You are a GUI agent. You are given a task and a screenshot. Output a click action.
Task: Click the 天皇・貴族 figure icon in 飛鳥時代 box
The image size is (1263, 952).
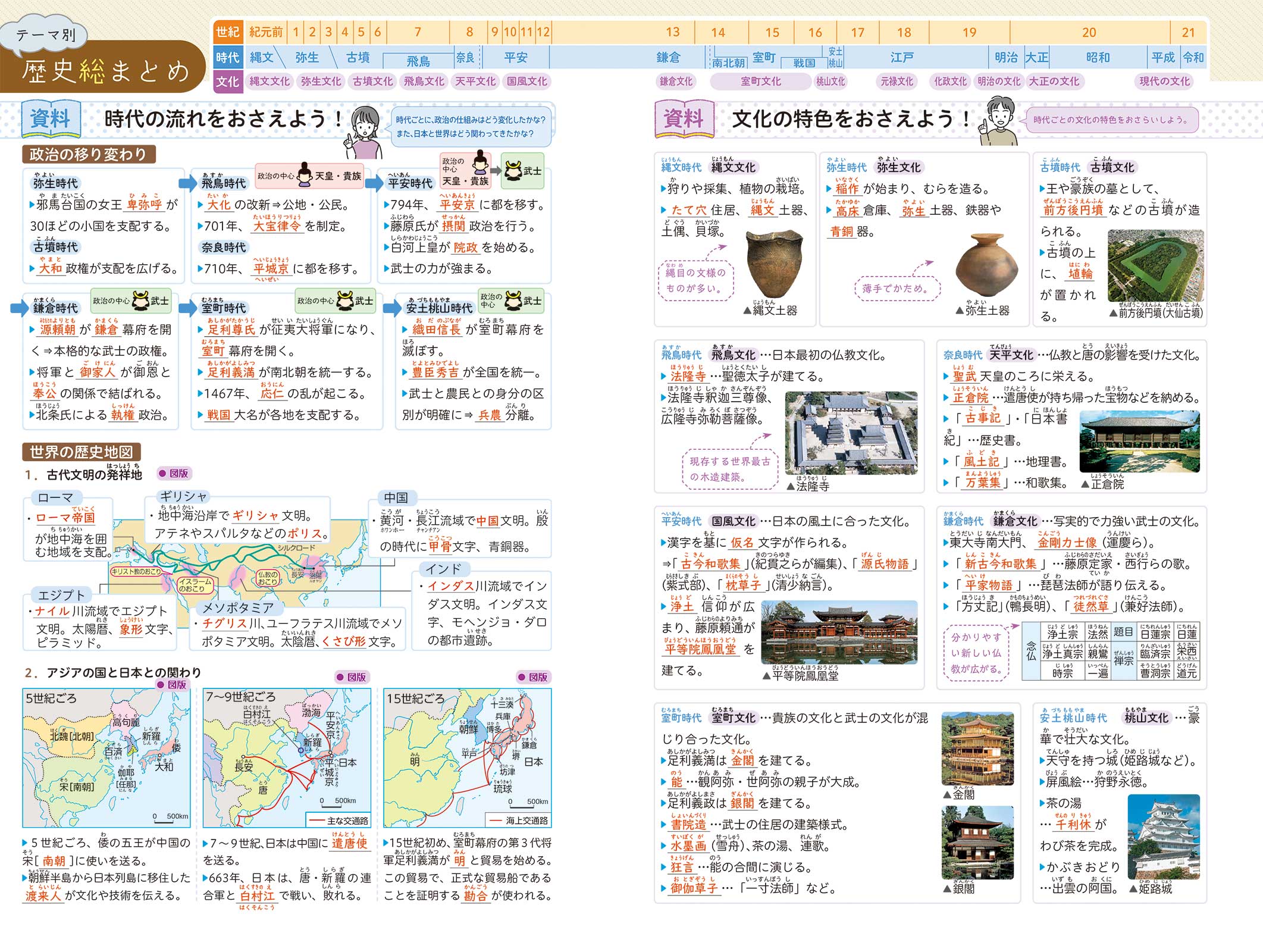(x=305, y=175)
